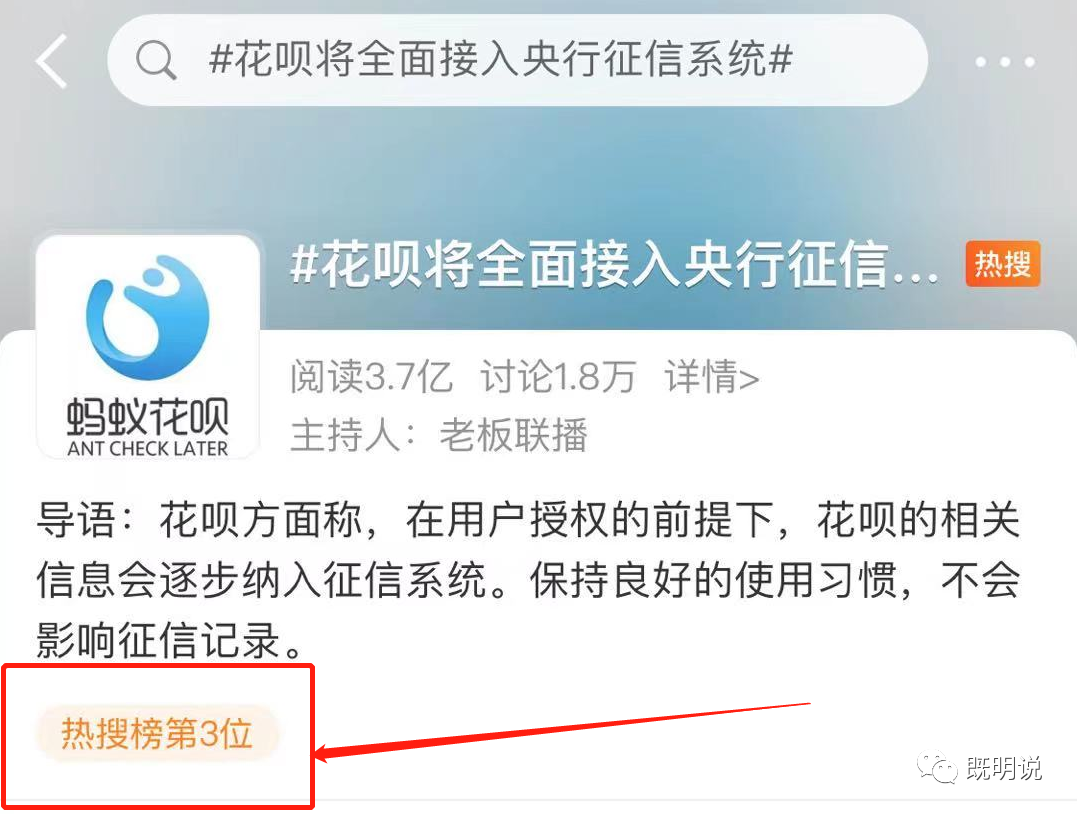Click the 既明说 watermark text
Viewport: 1077px width, 815px height.
(1004, 768)
